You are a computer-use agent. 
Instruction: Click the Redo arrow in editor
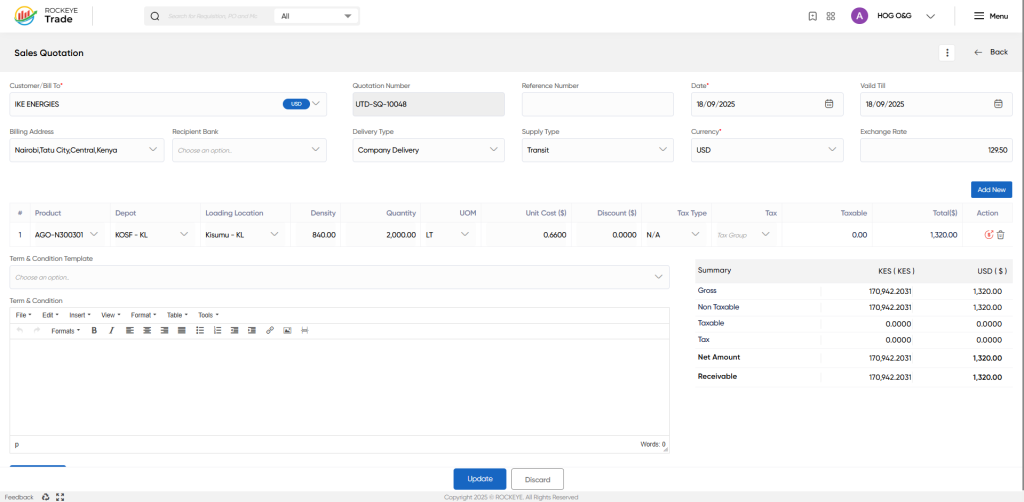37,331
